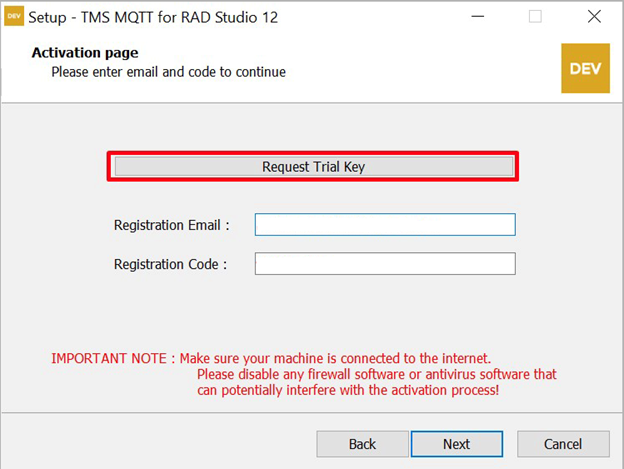The image size is (624, 469).
Task: Close the TMS MQTT Setup window
Action: point(595,16)
